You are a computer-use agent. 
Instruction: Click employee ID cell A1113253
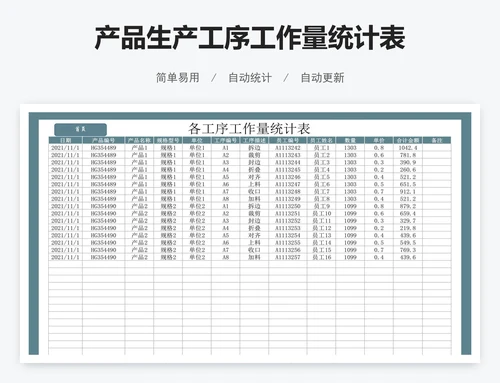288,228
